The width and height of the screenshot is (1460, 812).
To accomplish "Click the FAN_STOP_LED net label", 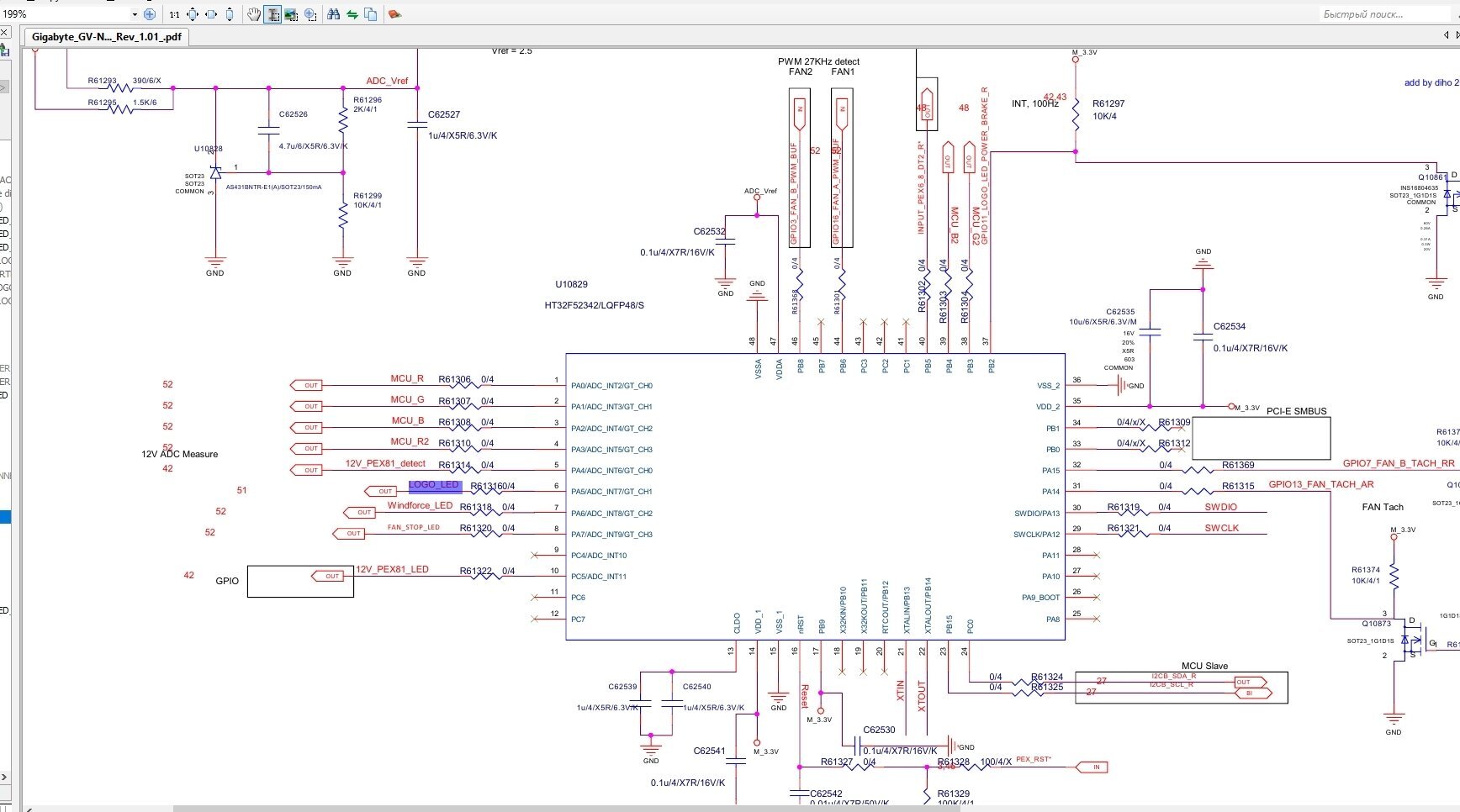I will (413, 528).
